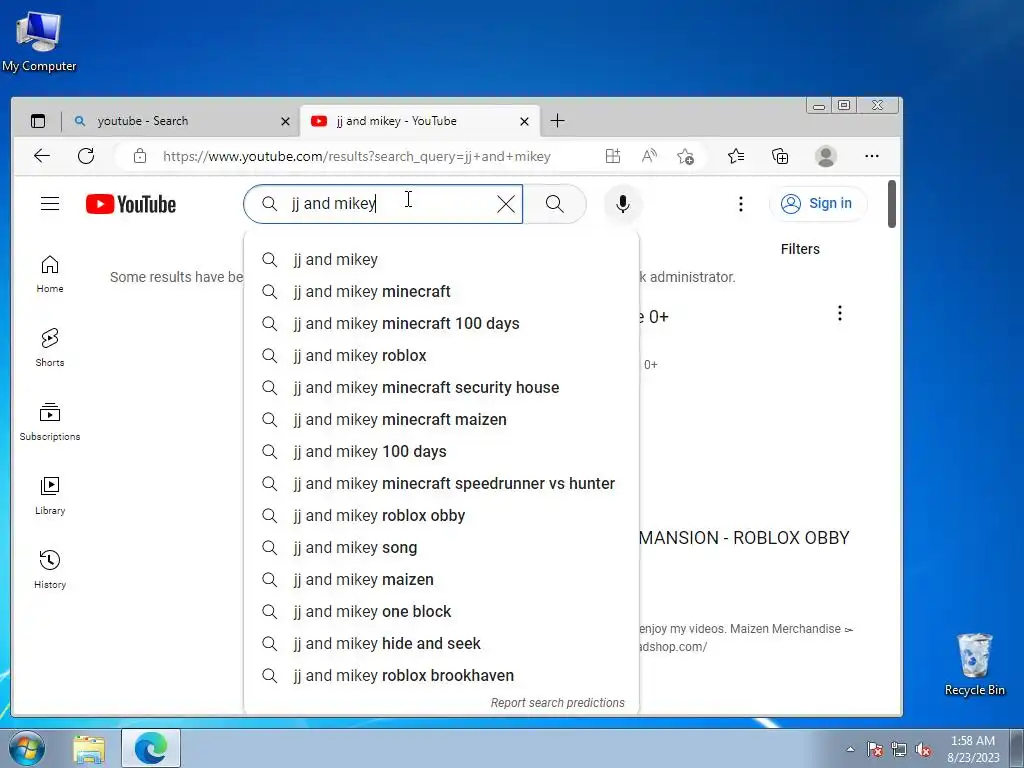Open the video result three-dot options menu
Image resolution: width=1024 pixels, height=768 pixels.
coord(840,313)
